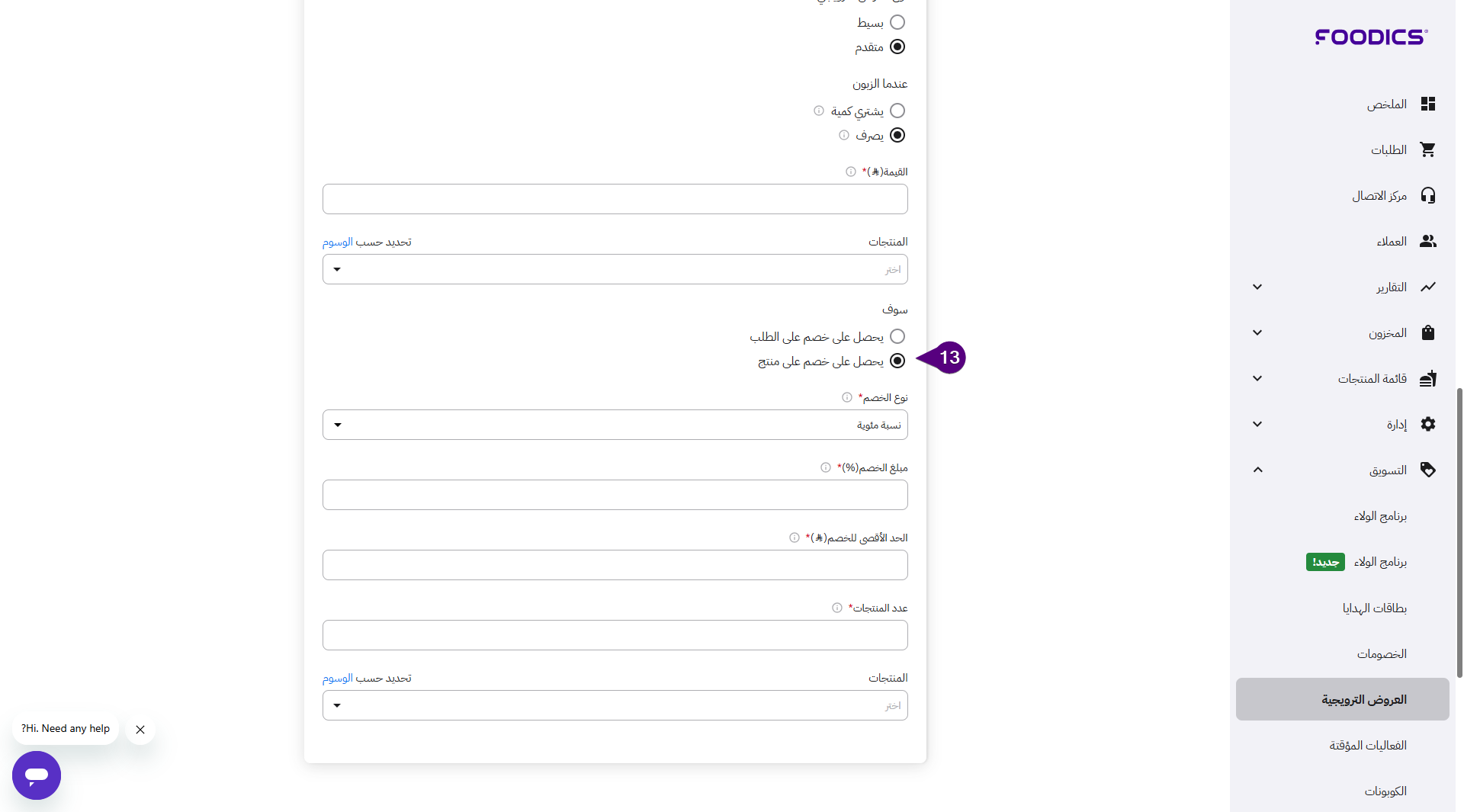Select the بسيط radio option
Viewport: 1464px width, 812px height.
tap(897, 23)
